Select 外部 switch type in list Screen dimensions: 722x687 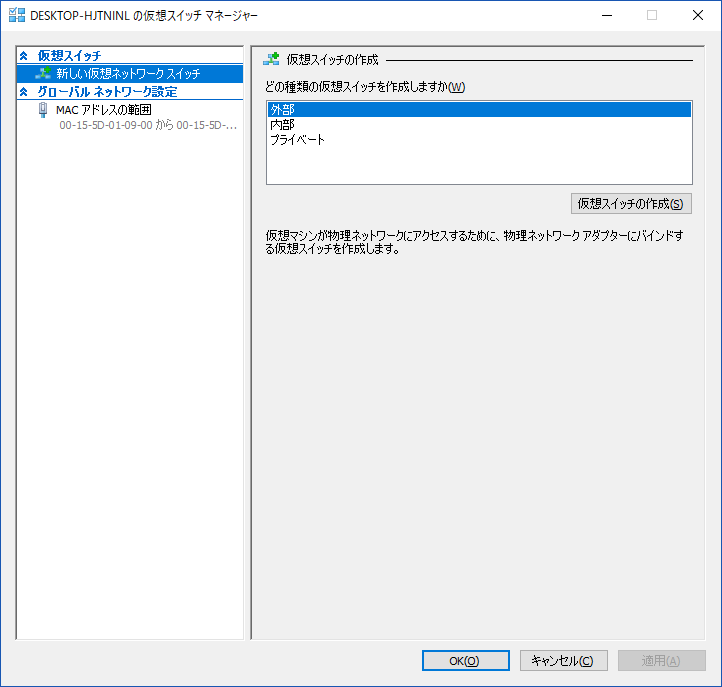point(479,110)
